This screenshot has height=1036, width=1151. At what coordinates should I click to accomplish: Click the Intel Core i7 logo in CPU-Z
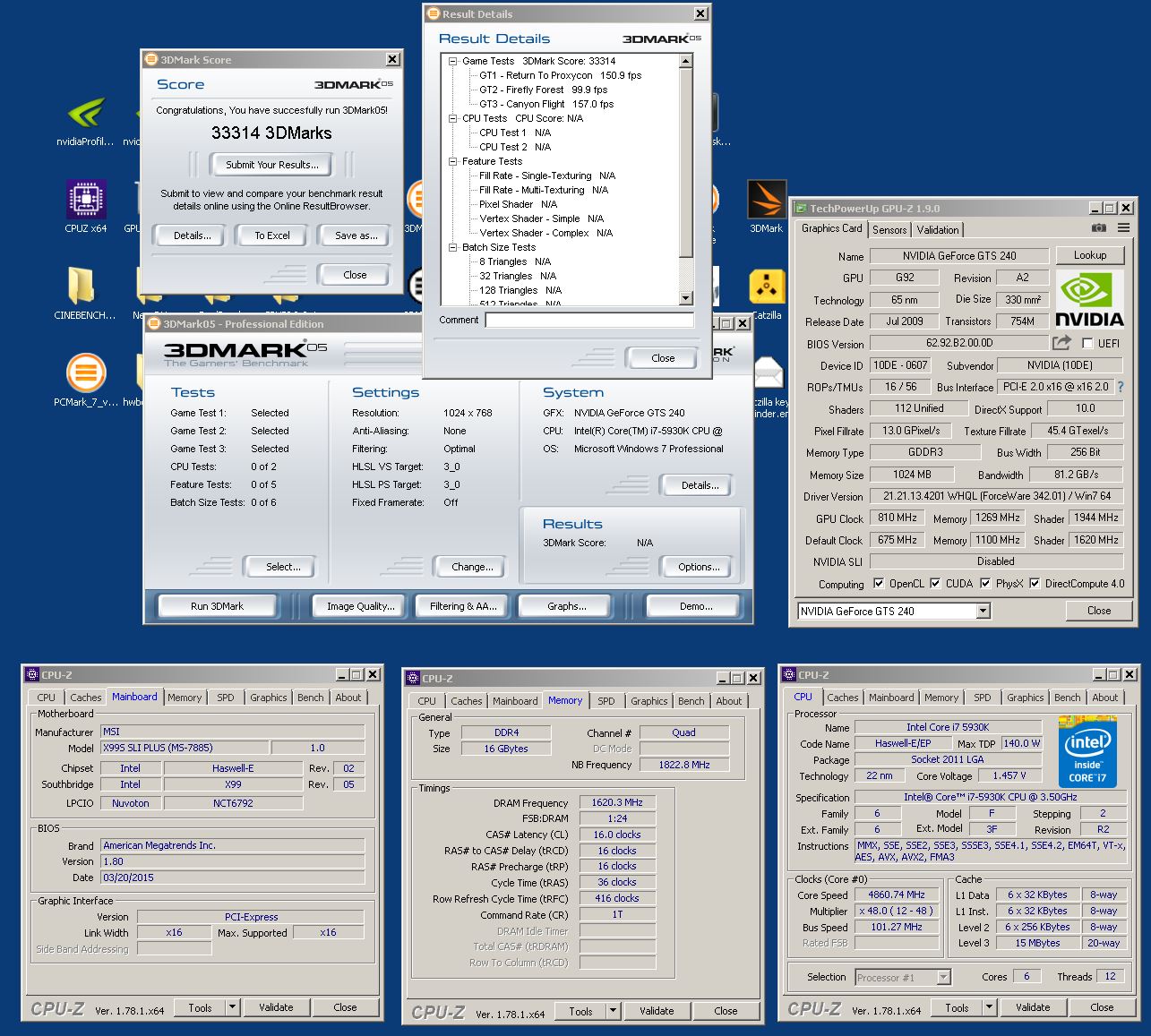(x=1087, y=749)
